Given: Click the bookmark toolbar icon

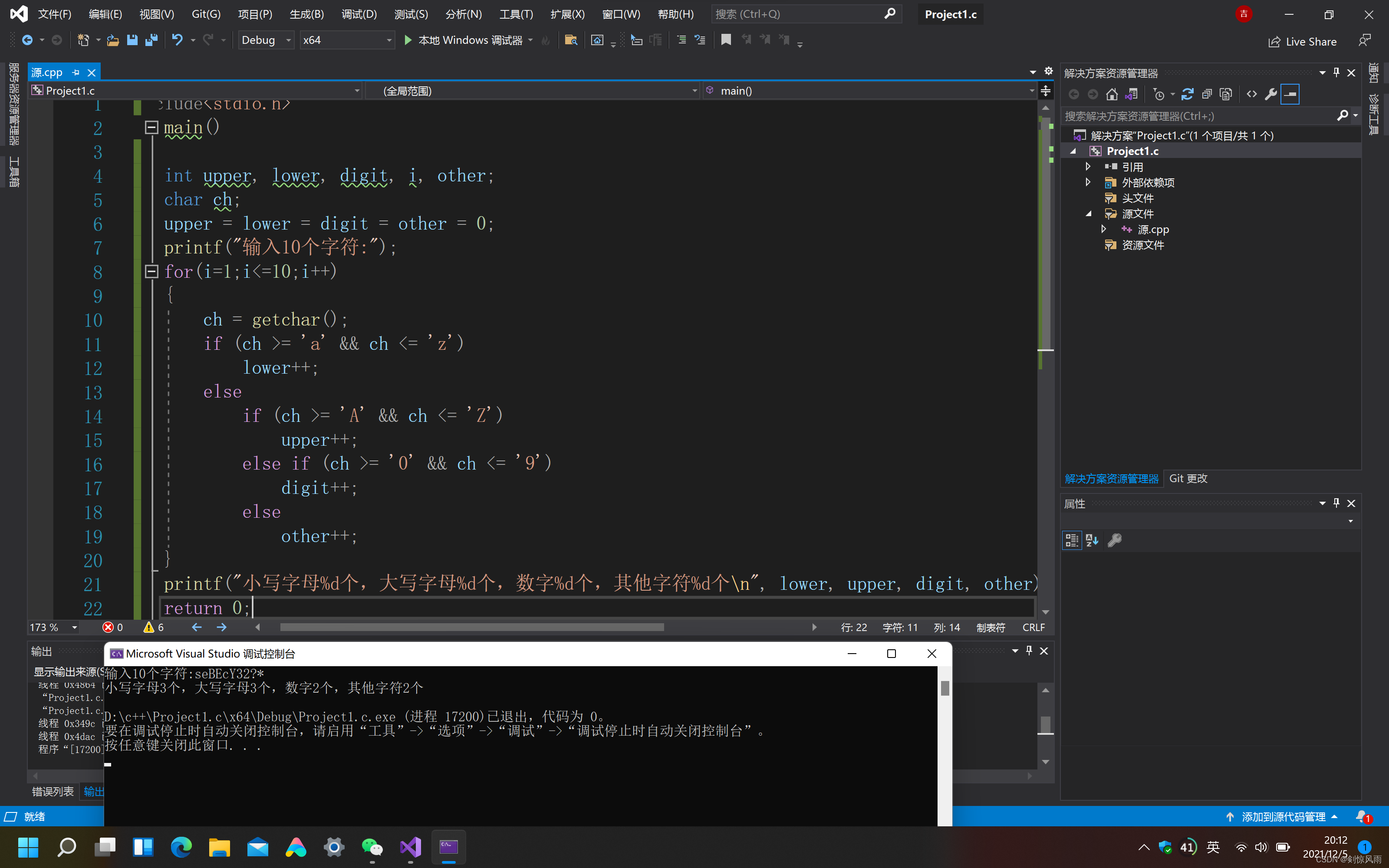Looking at the screenshot, I should (x=726, y=40).
